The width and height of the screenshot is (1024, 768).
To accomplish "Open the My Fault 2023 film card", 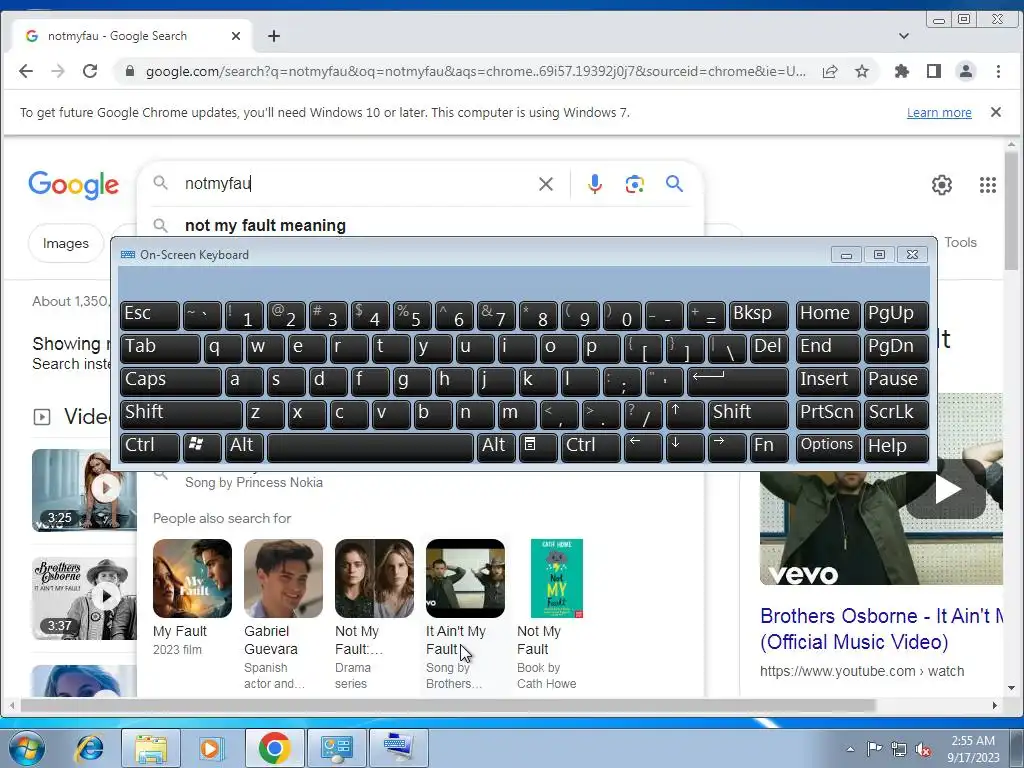I will click(192, 598).
